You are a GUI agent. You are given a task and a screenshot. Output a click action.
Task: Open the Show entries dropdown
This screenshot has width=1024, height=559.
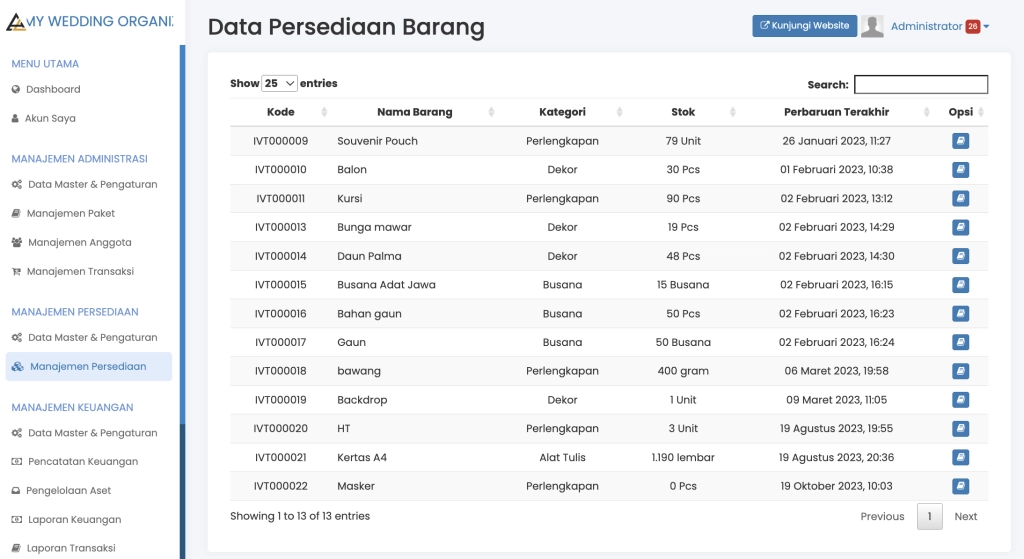(280, 84)
